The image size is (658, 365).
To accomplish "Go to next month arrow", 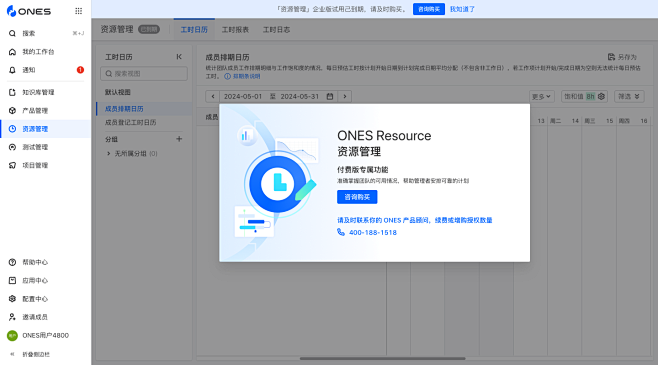I will [345, 96].
